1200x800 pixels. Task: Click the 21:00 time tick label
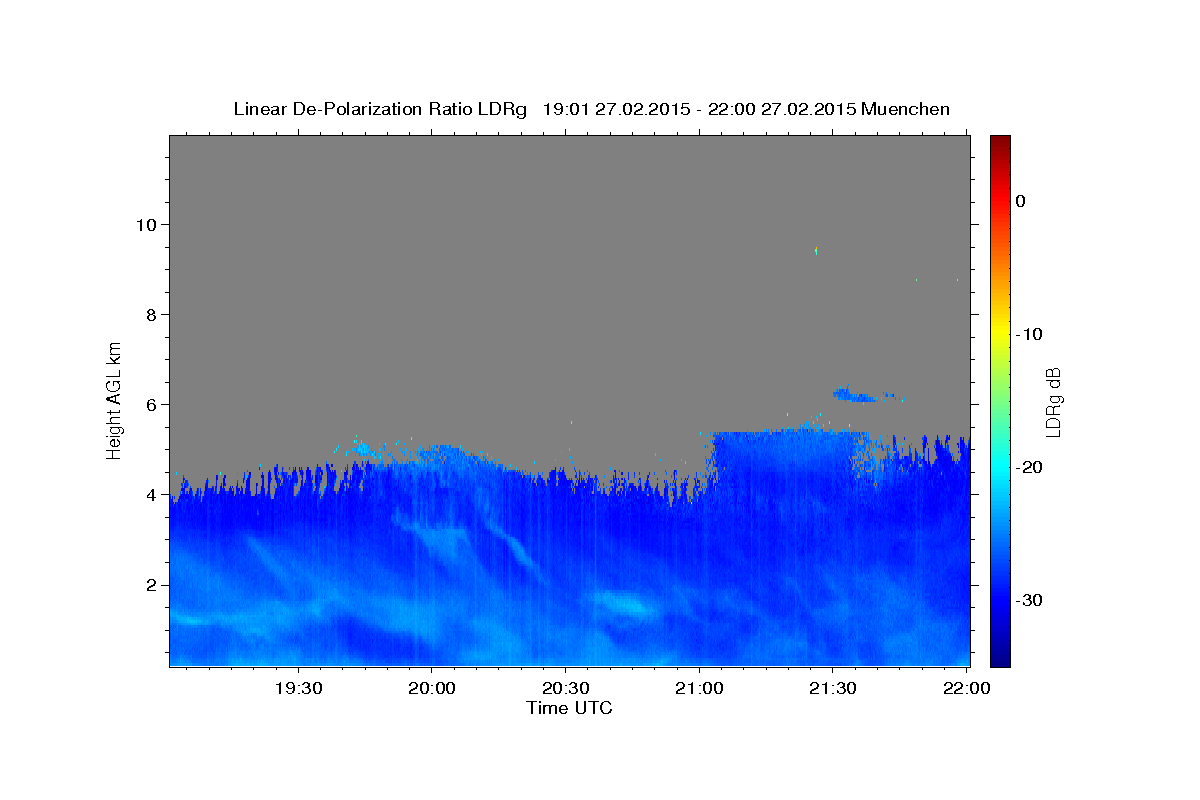click(x=698, y=688)
